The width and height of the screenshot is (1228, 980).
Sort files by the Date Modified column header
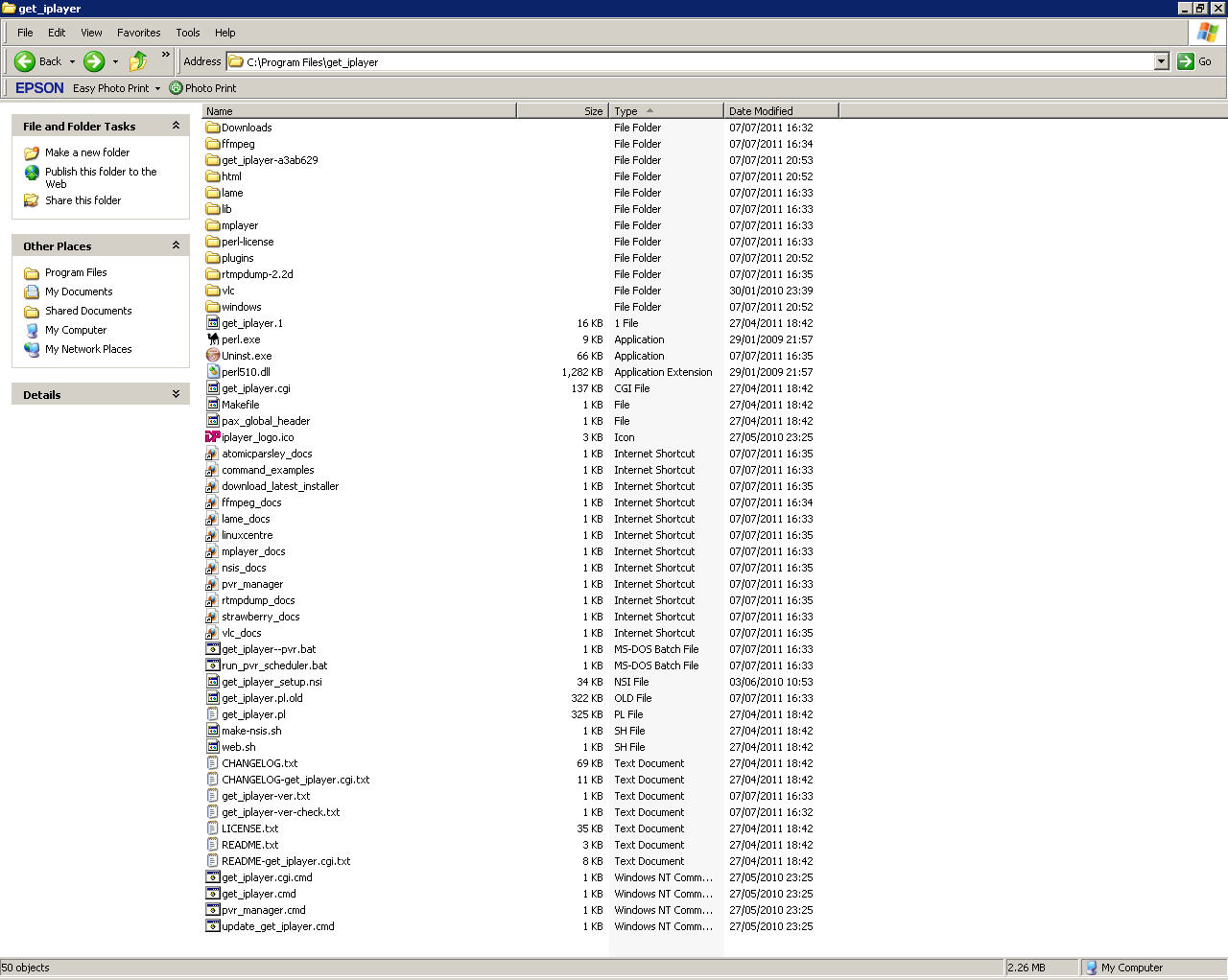tap(761, 111)
